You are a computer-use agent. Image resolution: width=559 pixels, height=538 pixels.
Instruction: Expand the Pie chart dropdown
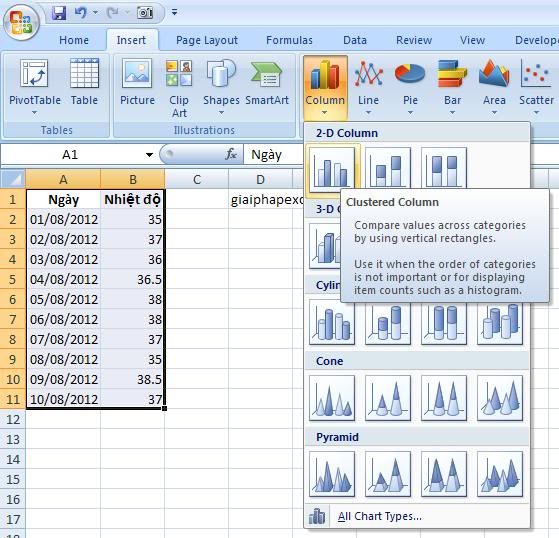[410, 88]
